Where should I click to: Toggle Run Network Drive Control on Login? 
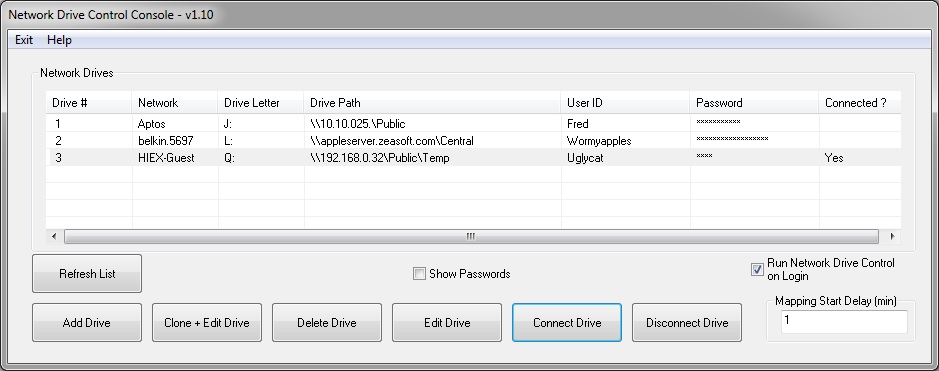tap(757, 269)
